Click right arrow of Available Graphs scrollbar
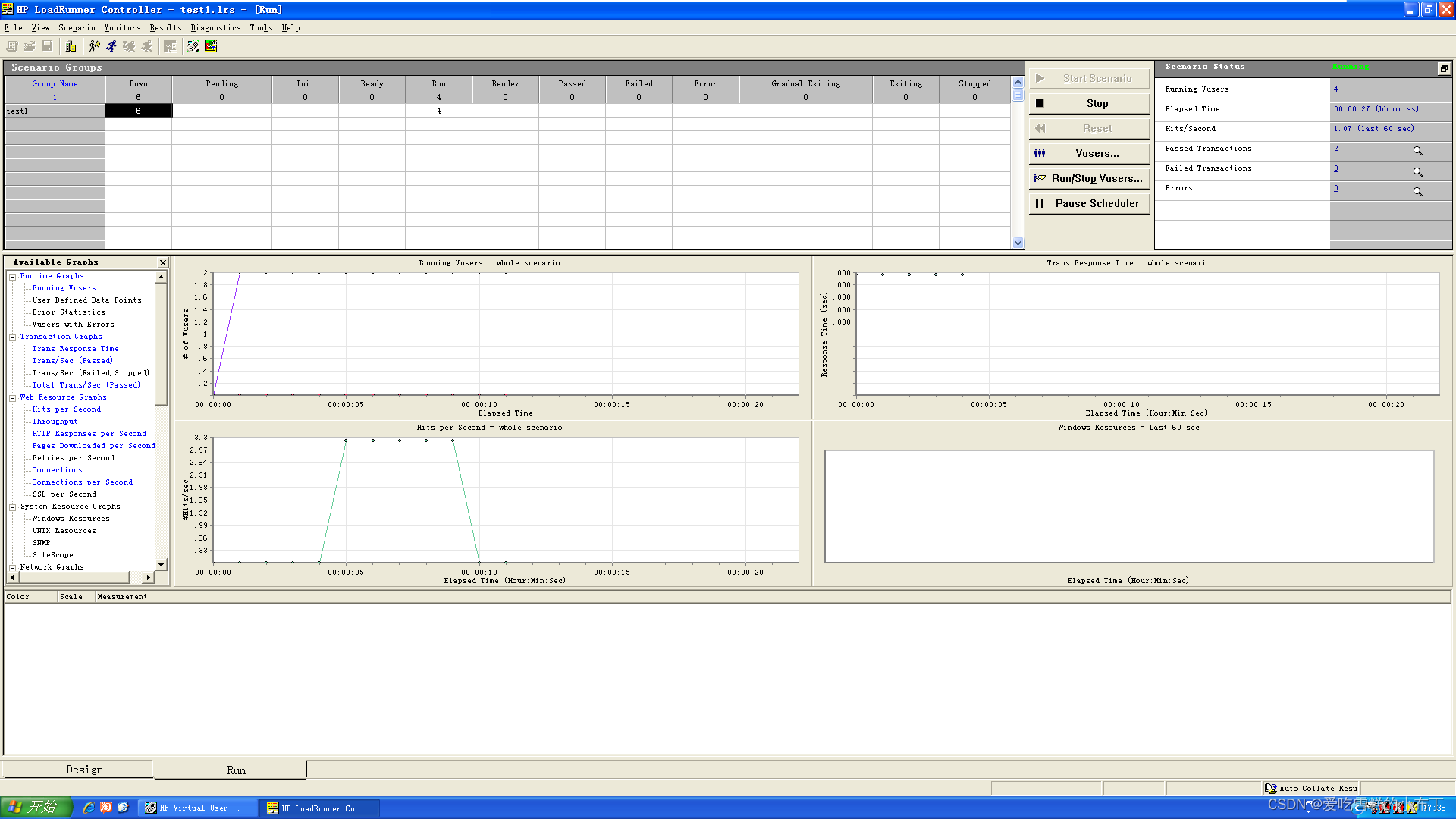The height and width of the screenshot is (819, 1456). point(148,578)
